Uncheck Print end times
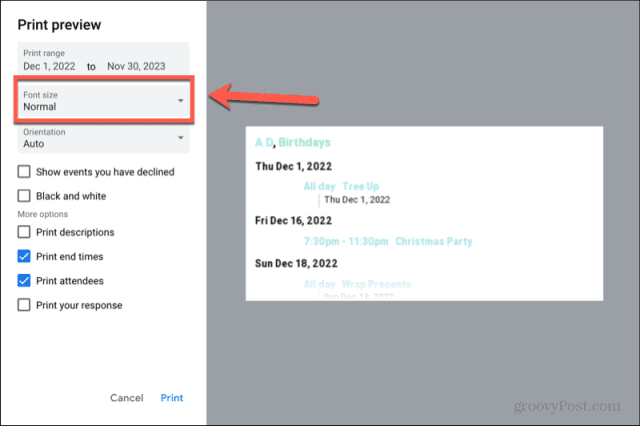Image resolution: width=640 pixels, height=426 pixels. 24,256
